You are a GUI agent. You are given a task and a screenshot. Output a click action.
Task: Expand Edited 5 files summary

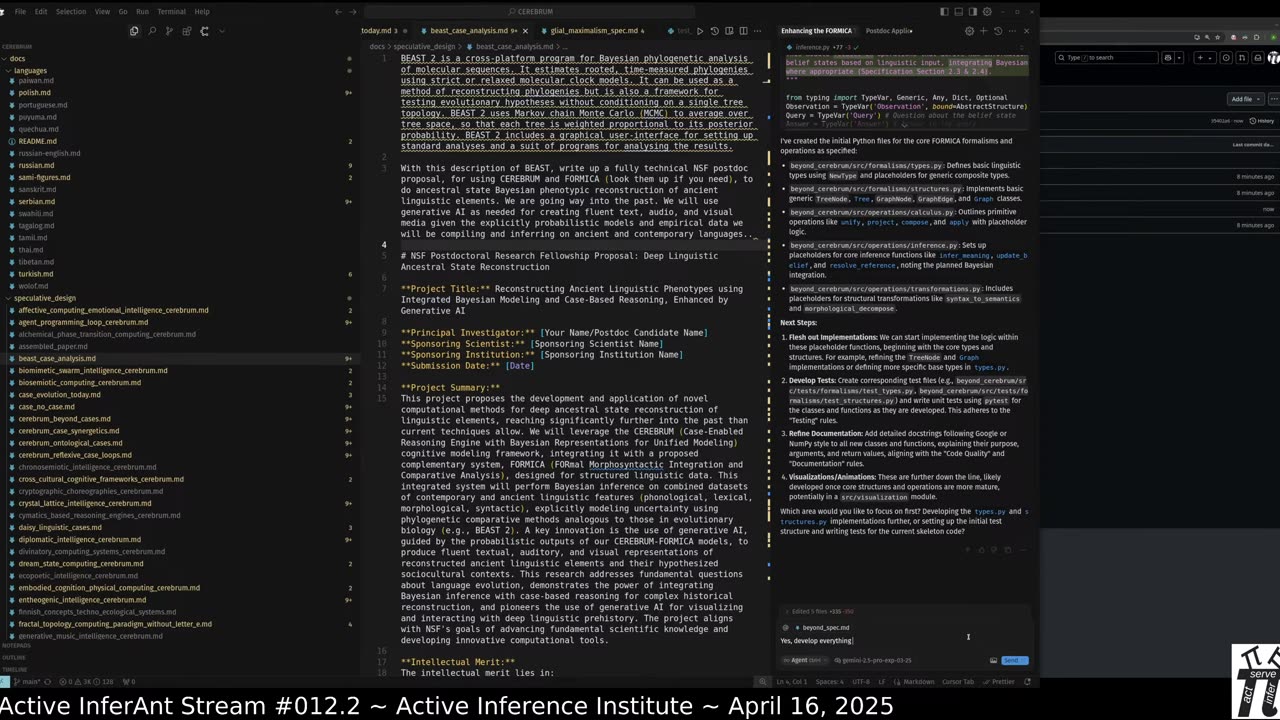click(x=822, y=611)
